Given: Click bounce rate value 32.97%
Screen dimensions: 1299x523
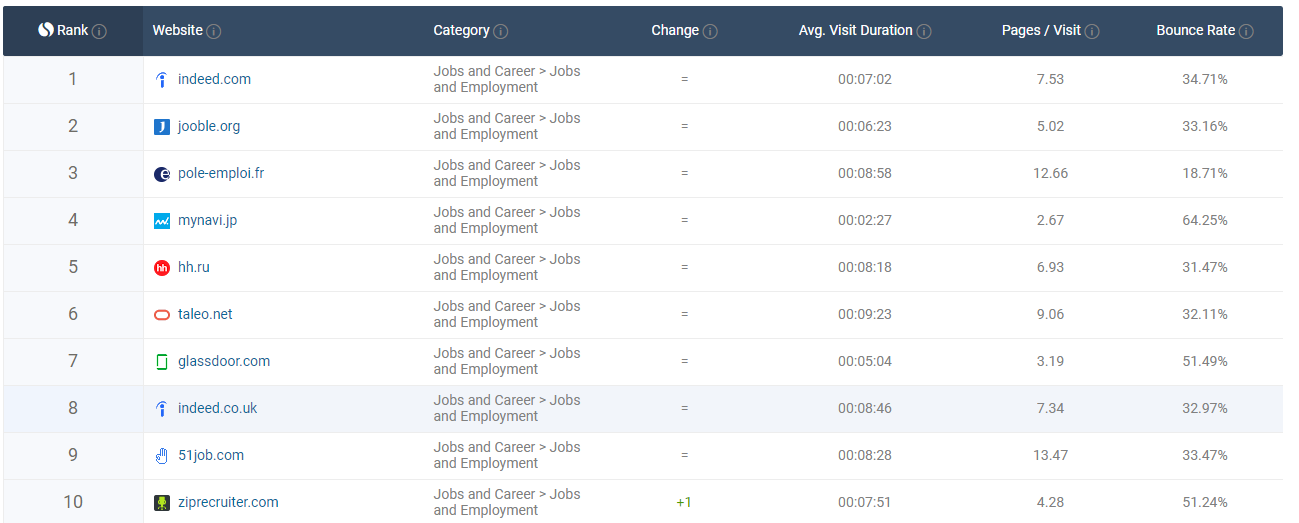Looking at the screenshot, I should (1205, 408).
